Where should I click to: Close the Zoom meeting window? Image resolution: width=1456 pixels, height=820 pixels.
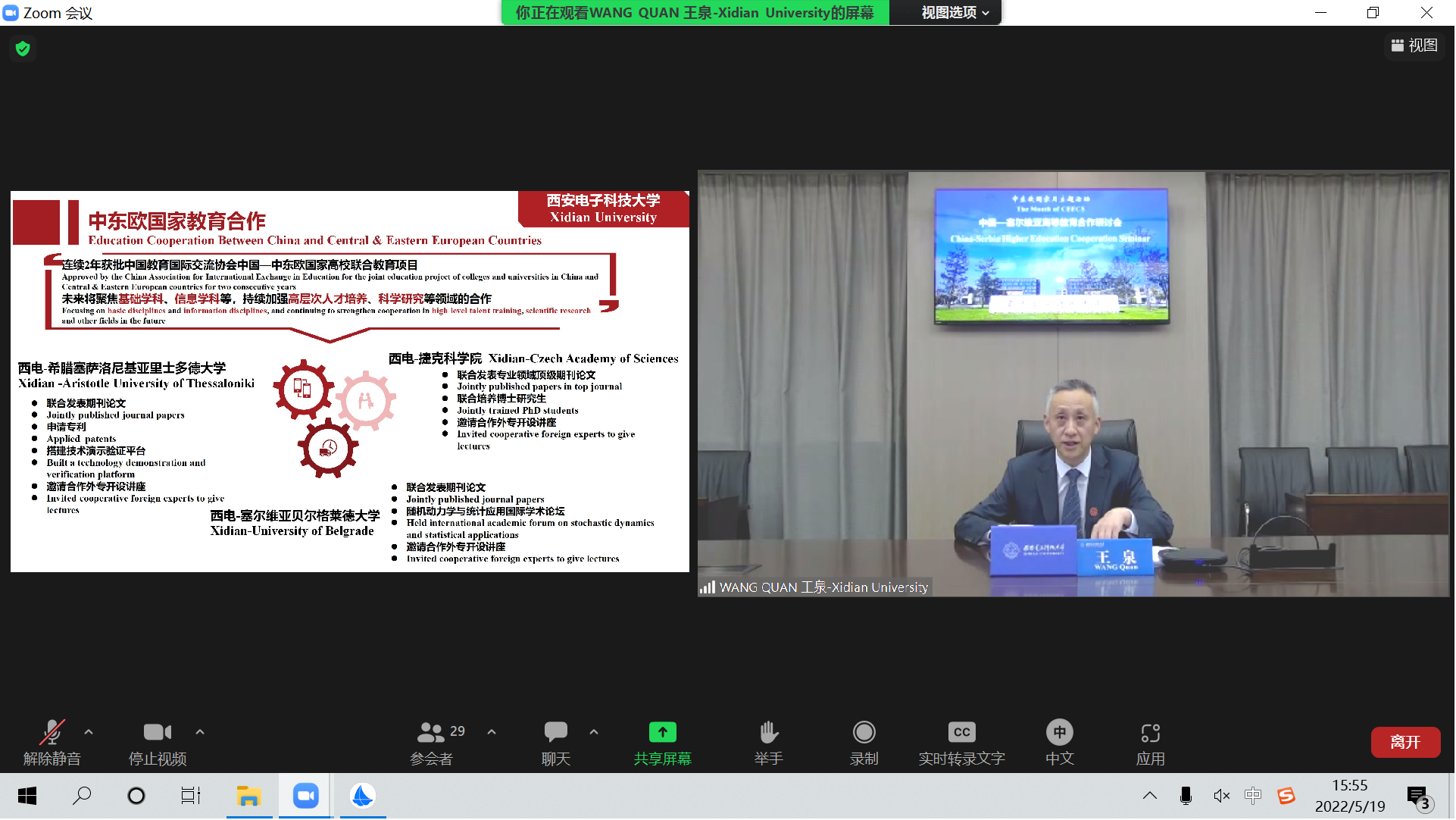point(1426,12)
